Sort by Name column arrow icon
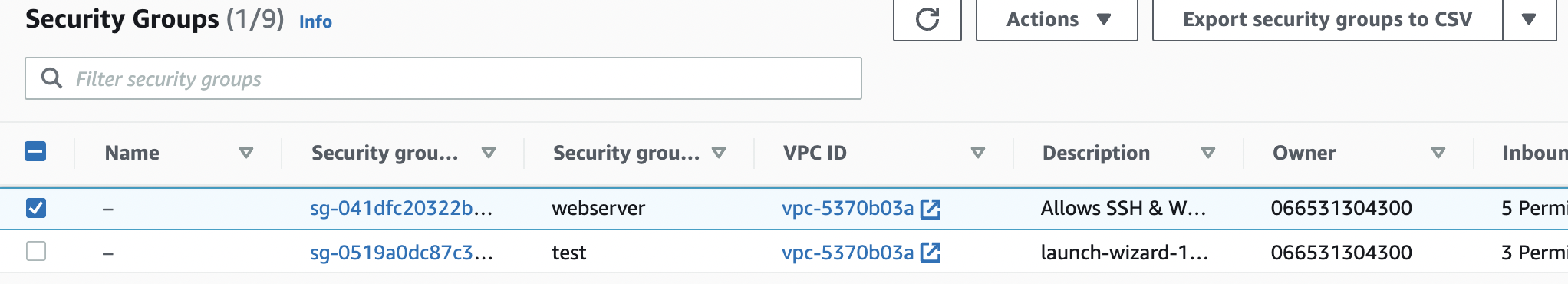1568x284 pixels. (x=246, y=153)
